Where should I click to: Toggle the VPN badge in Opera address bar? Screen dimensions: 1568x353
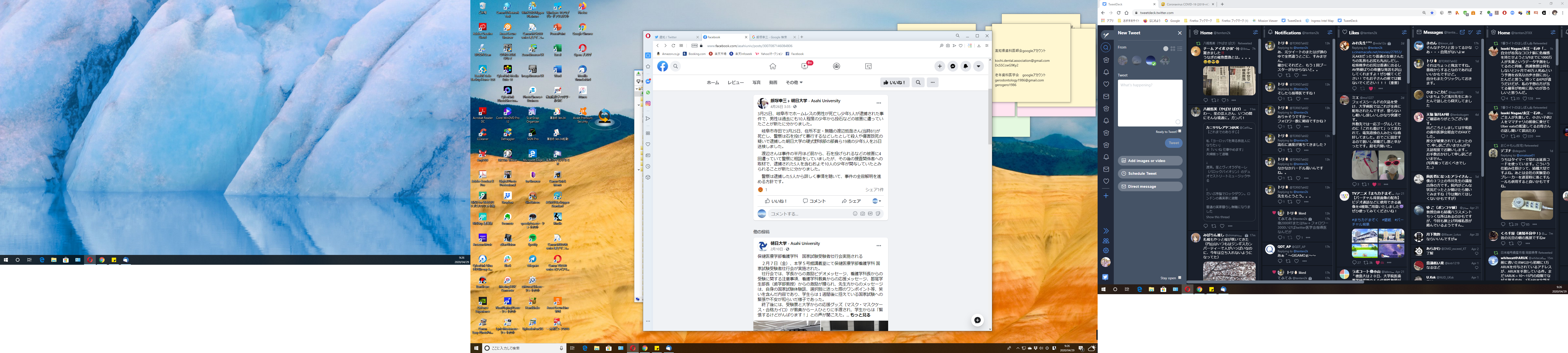pos(695,46)
